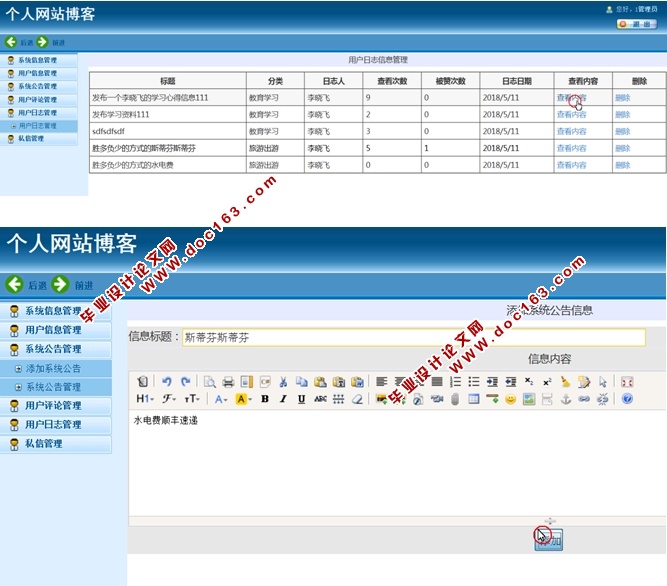The height and width of the screenshot is (586, 667).
Task: Click the Redo icon in the editor toolbar
Action: pyautogui.click(x=185, y=382)
